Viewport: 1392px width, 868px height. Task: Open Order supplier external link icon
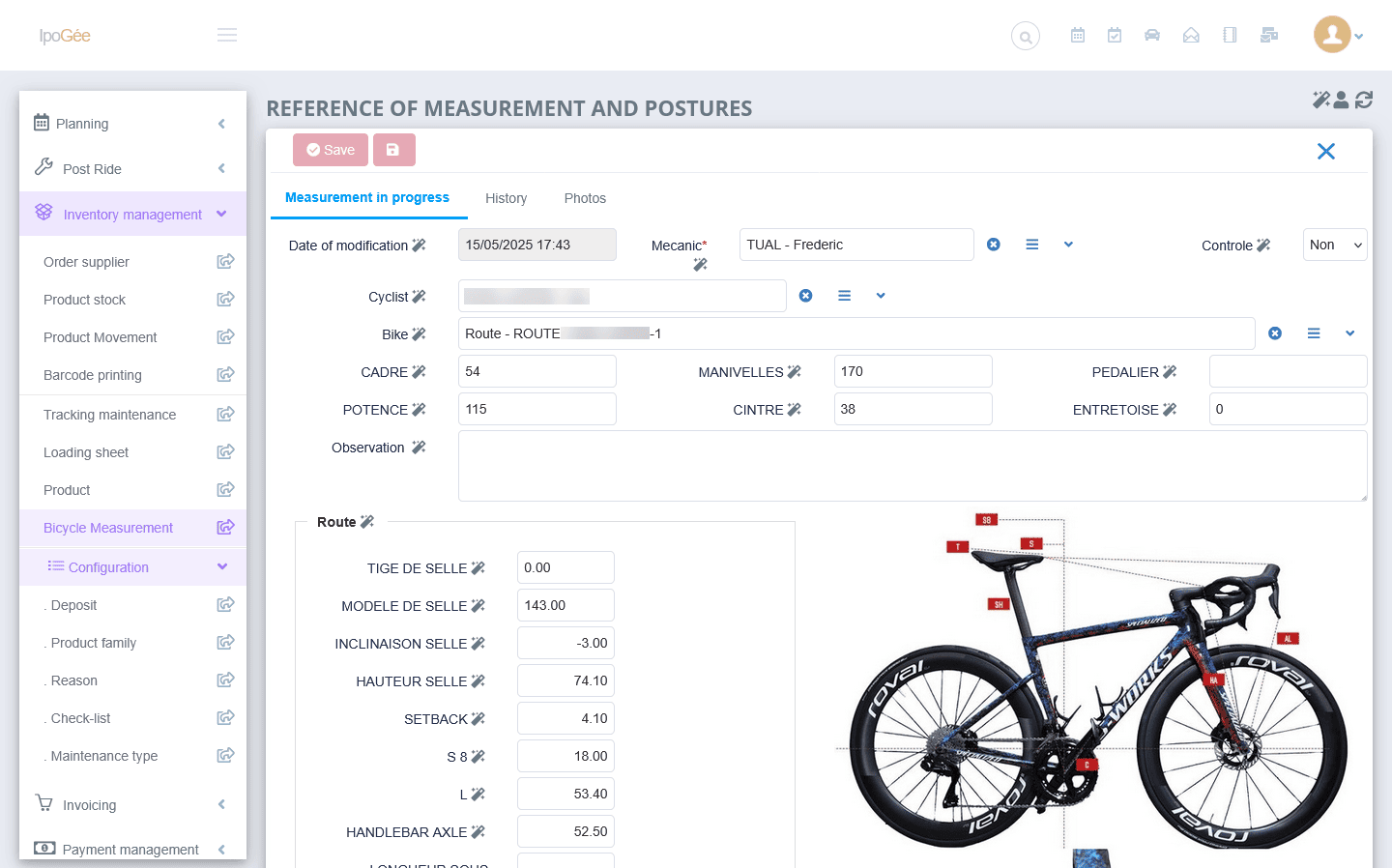[225, 261]
